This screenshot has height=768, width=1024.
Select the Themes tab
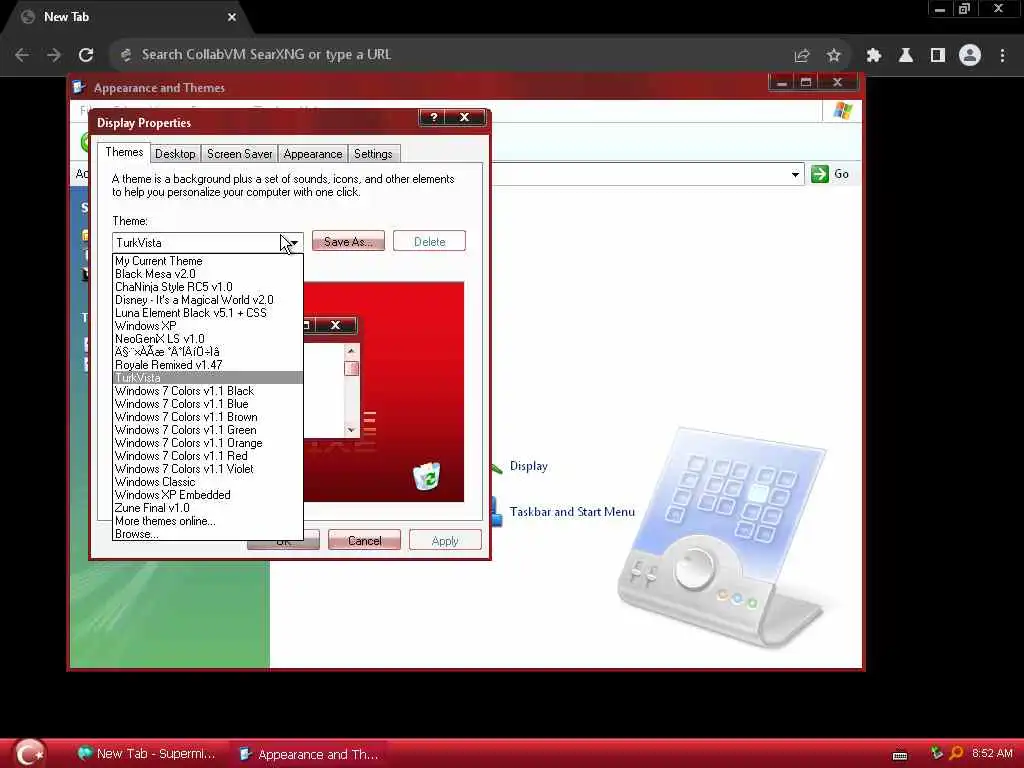pos(124,152)
